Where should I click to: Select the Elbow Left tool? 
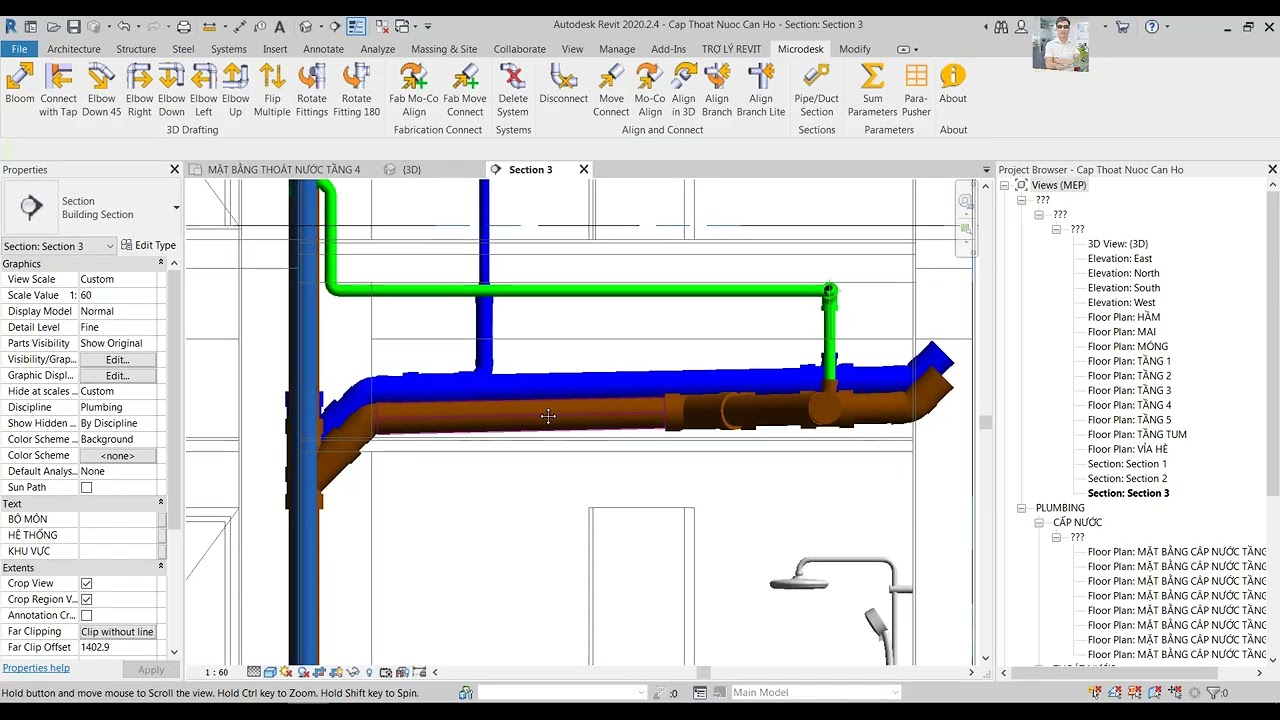(x=203, y=90)
